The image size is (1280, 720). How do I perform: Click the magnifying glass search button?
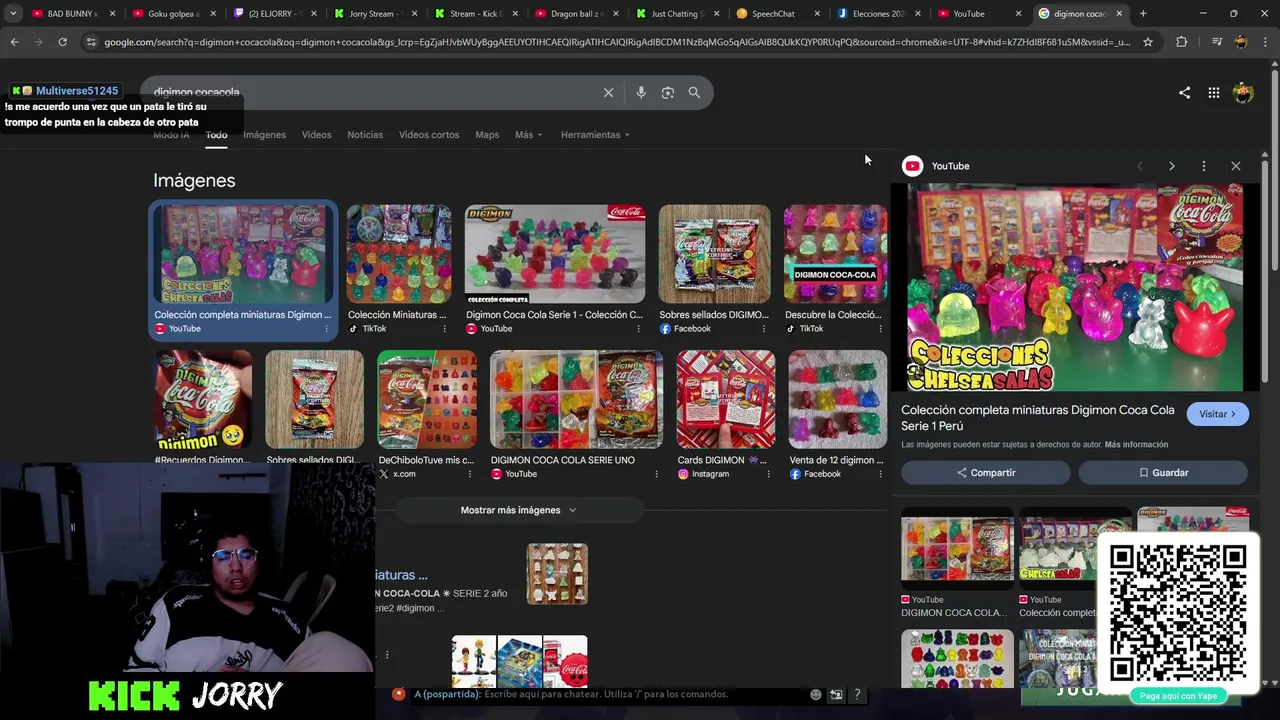point(694,92)
